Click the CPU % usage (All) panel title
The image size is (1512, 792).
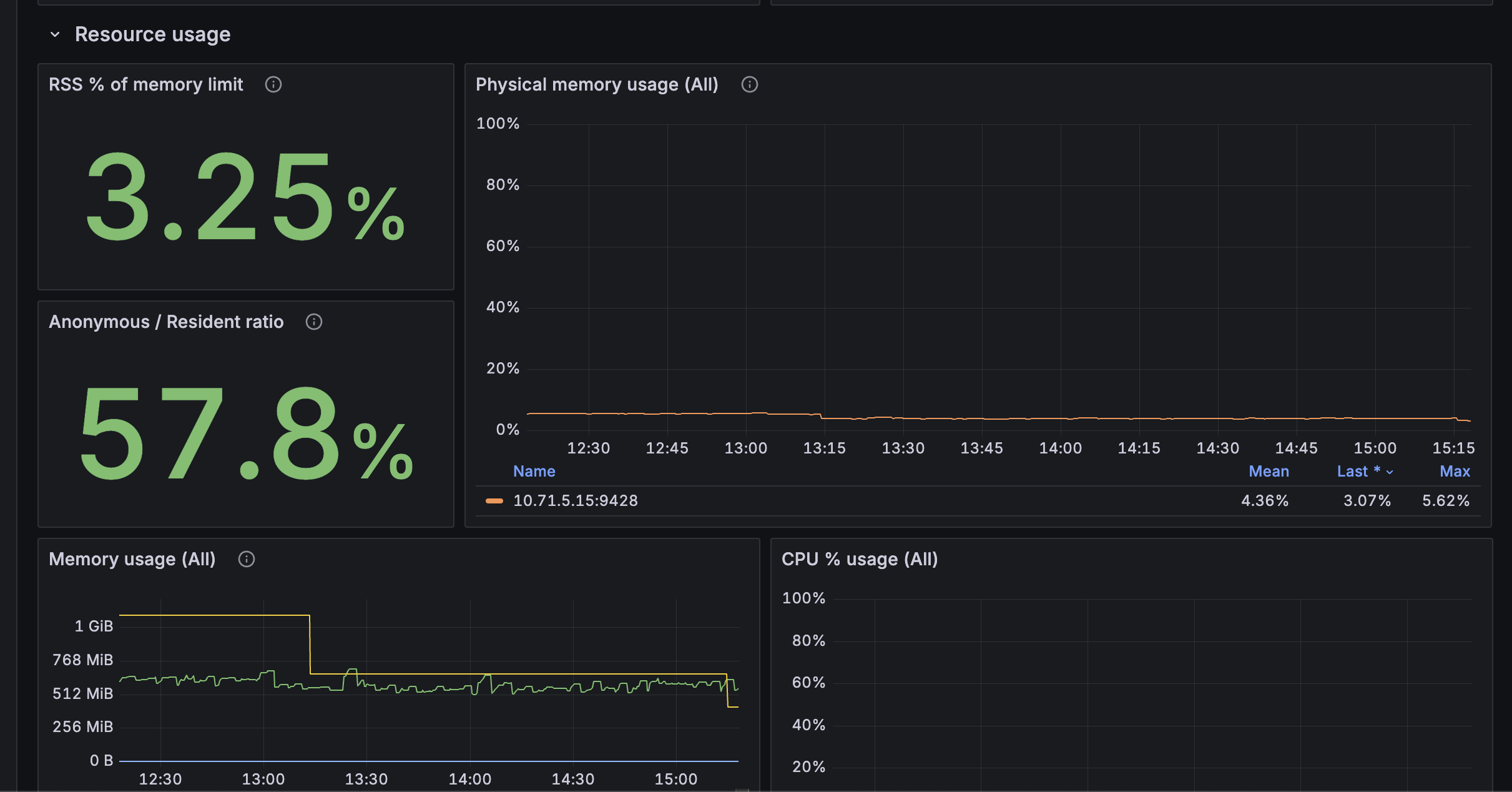pyautogui.click(x=859, y=559)
